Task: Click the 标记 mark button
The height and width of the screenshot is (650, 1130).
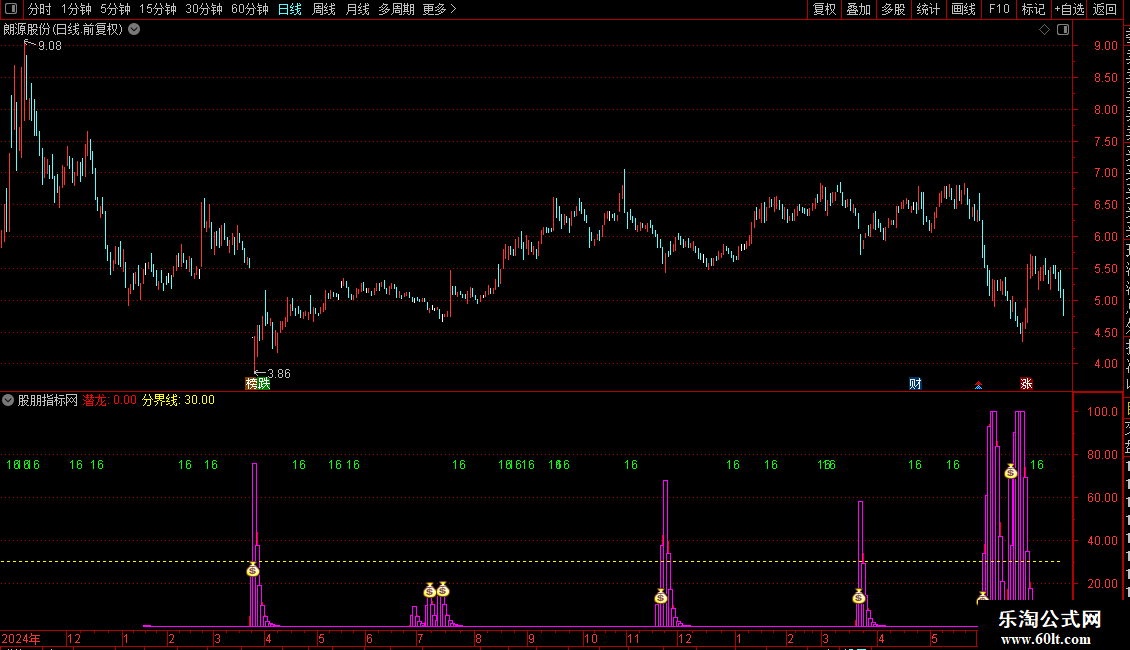Action: coord(1033,9)
